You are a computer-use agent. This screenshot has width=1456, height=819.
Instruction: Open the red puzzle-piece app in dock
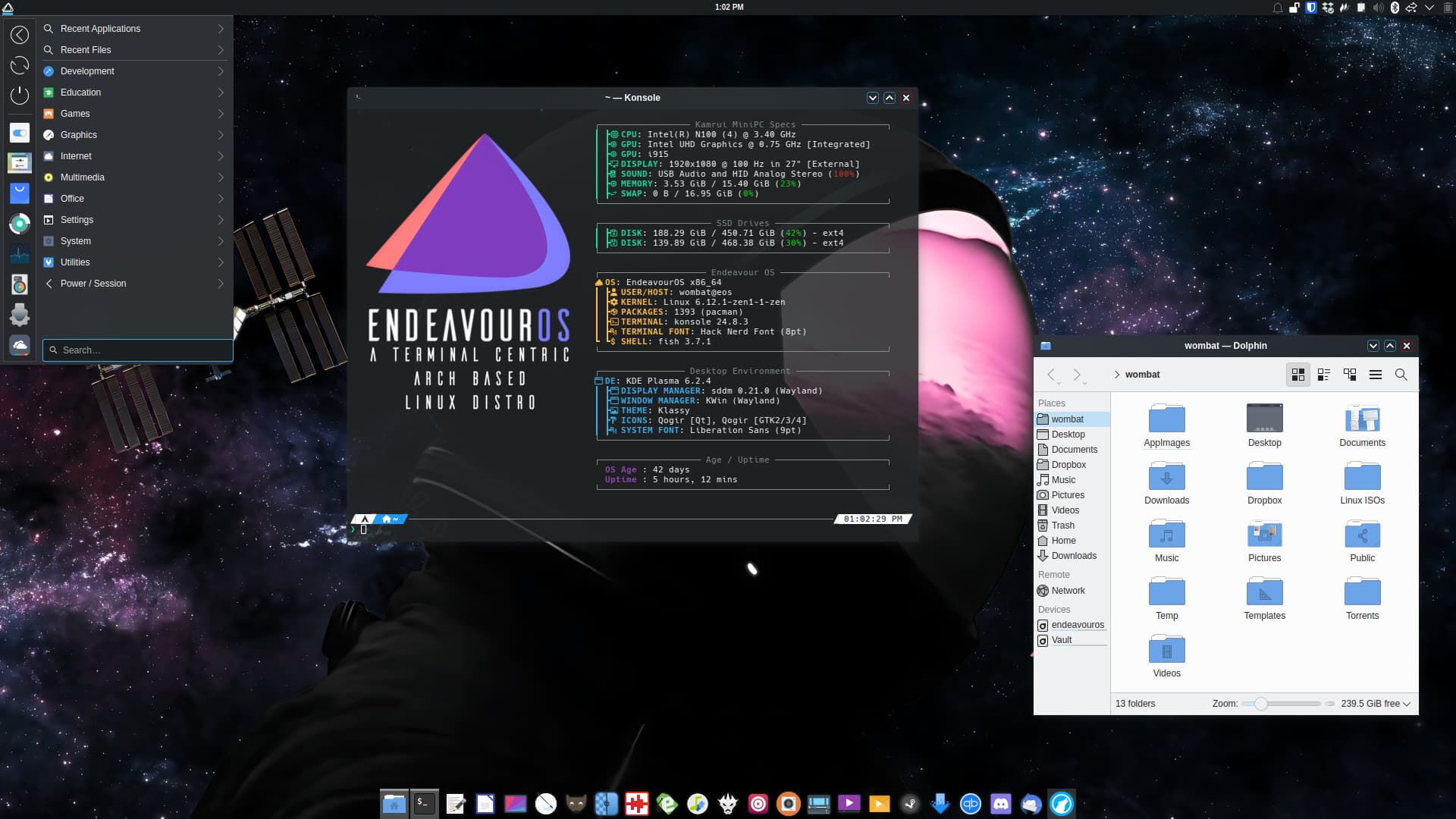click(x=637, y=803)
